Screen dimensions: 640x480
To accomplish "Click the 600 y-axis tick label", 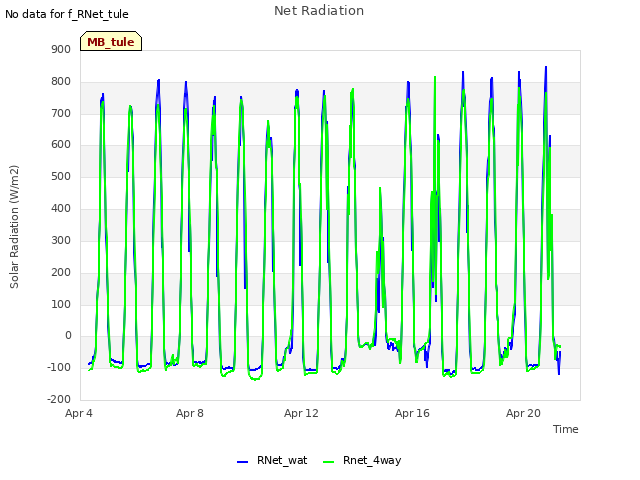I will coord(61,144).
